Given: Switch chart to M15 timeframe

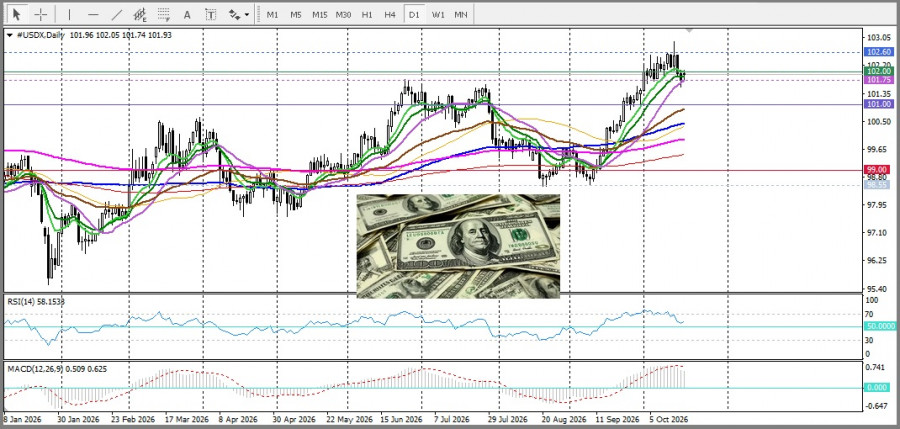Looking at the screenshot, I should coord(320,14).
